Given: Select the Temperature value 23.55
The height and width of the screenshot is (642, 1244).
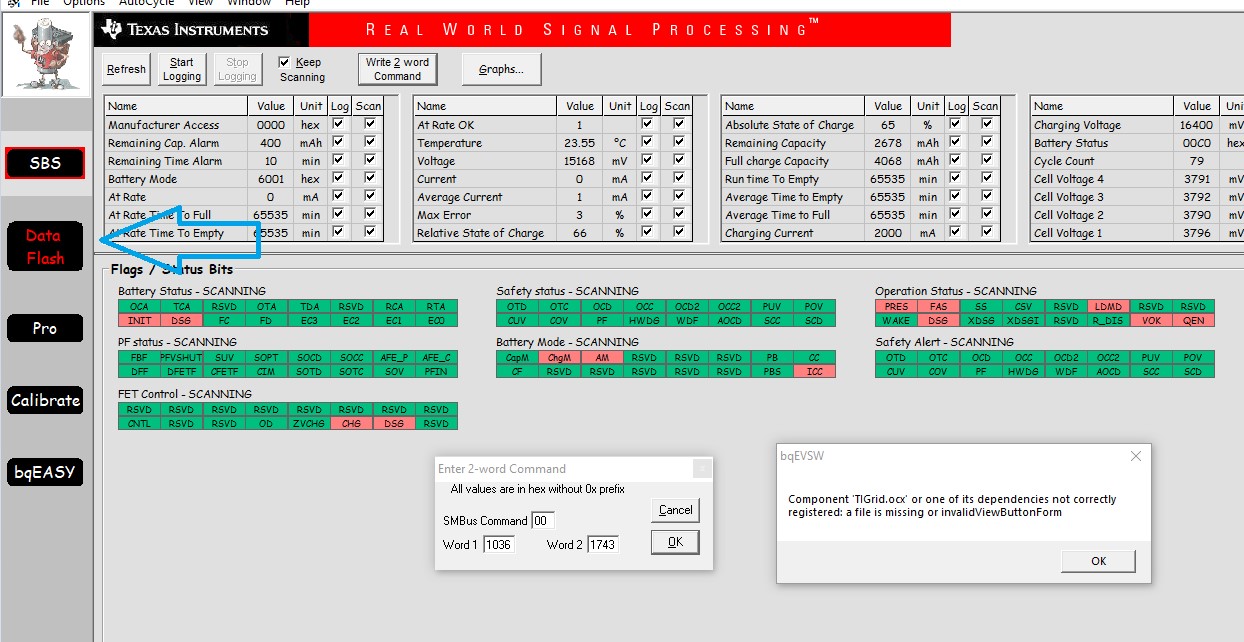Looking at the screenshot, I should click(580, 143).
